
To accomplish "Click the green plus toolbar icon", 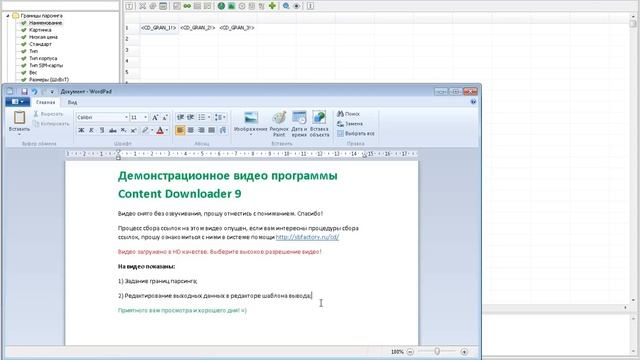I will pyautogui.click(x=272, y=6).
